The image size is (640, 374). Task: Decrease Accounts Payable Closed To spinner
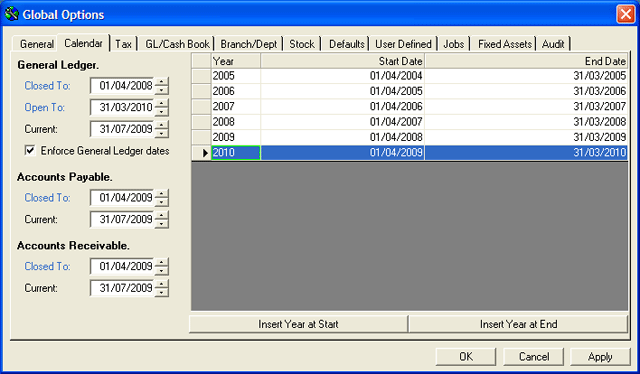[x=162, y=202]
